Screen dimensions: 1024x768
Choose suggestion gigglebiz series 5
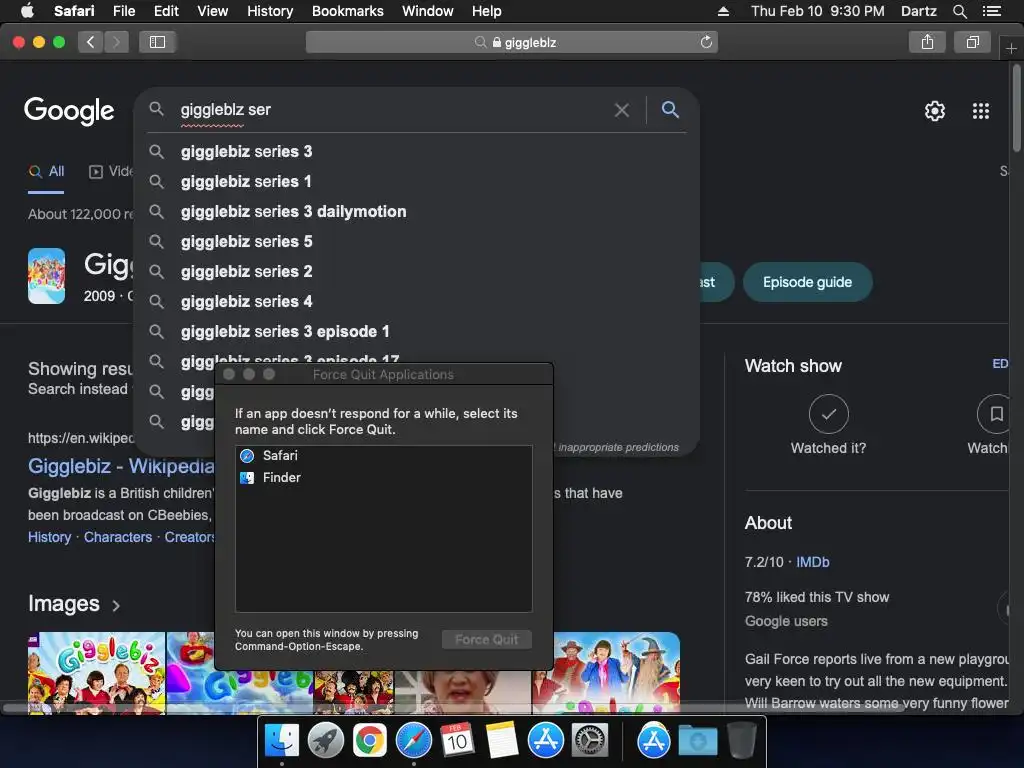point(417,242)
